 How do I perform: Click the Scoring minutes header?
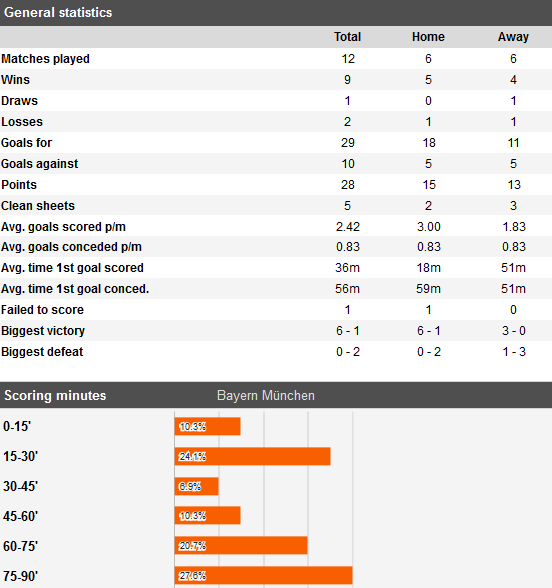(x=55, y=396)
